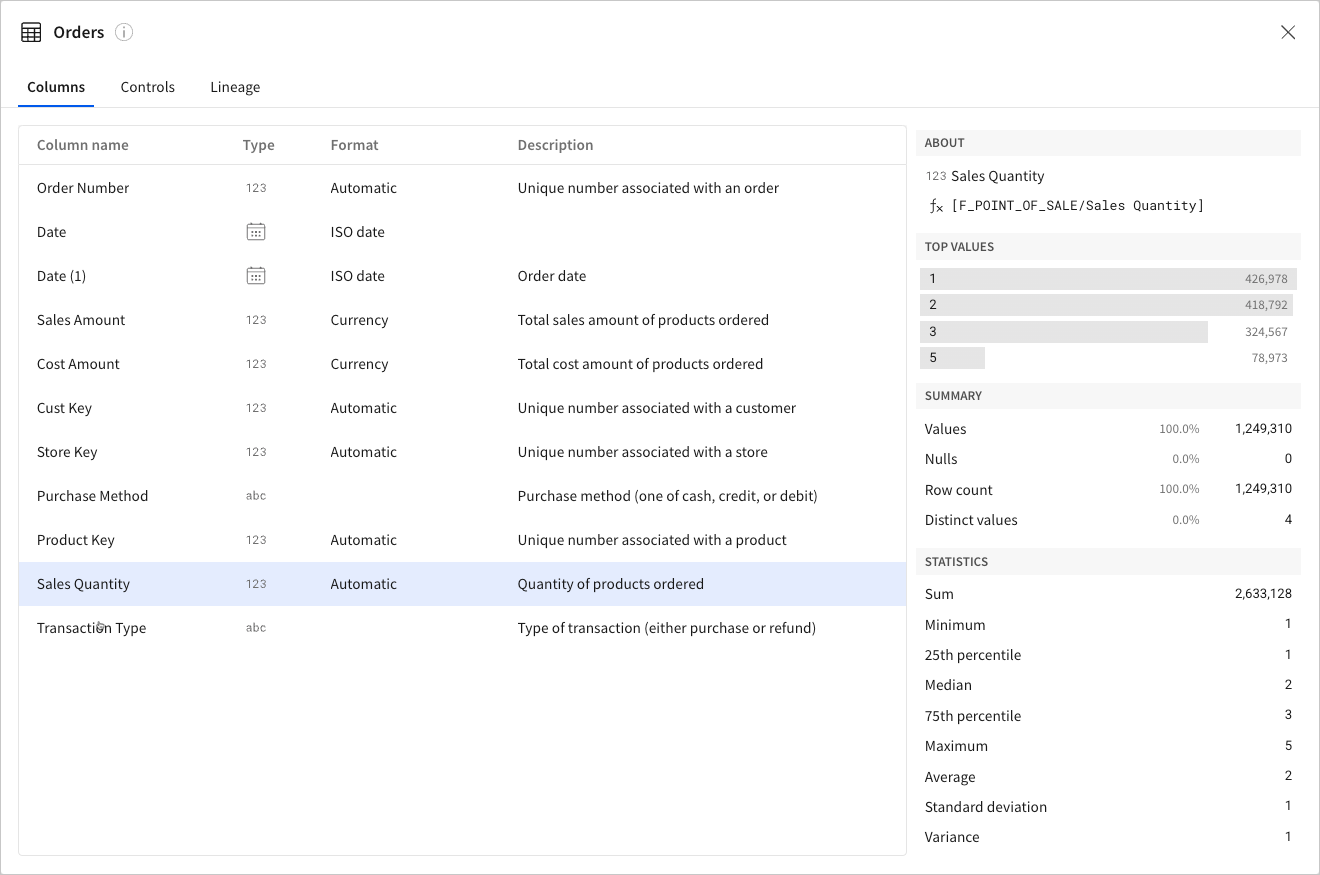Click the Cust Key description text
Screen dimensions: 1320x875
[656, 408]
